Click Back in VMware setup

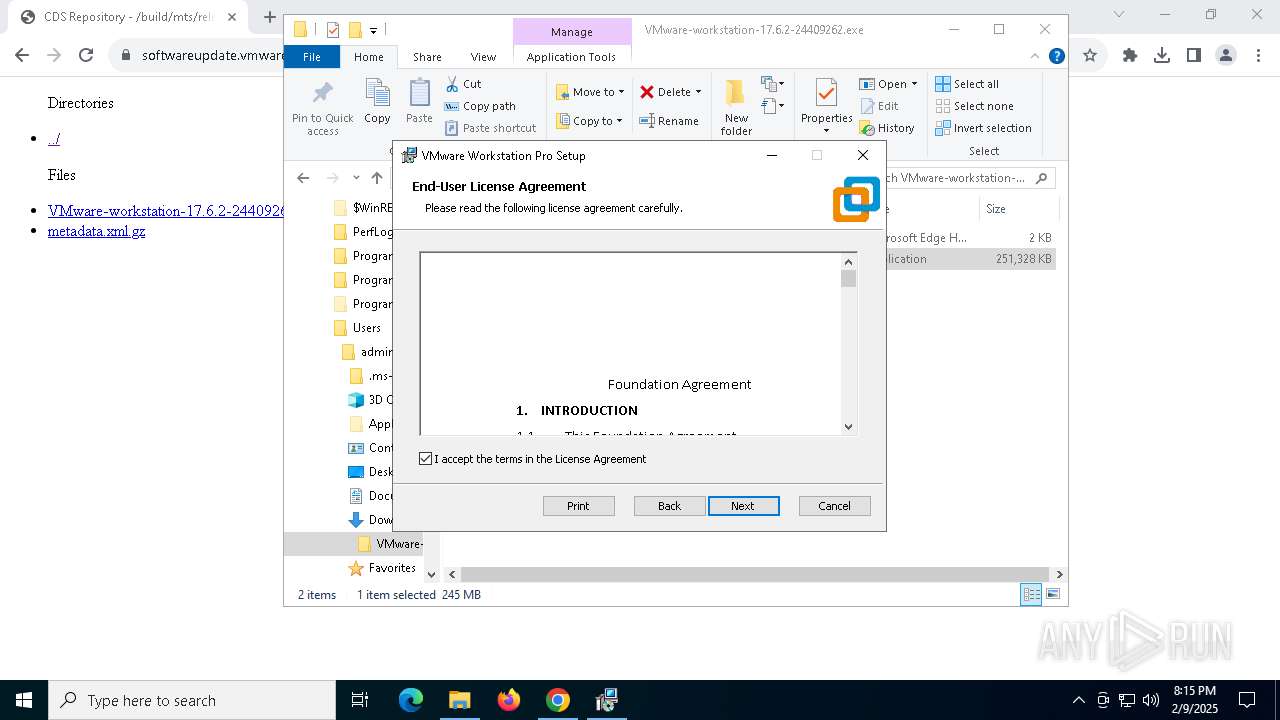[669, 506]
